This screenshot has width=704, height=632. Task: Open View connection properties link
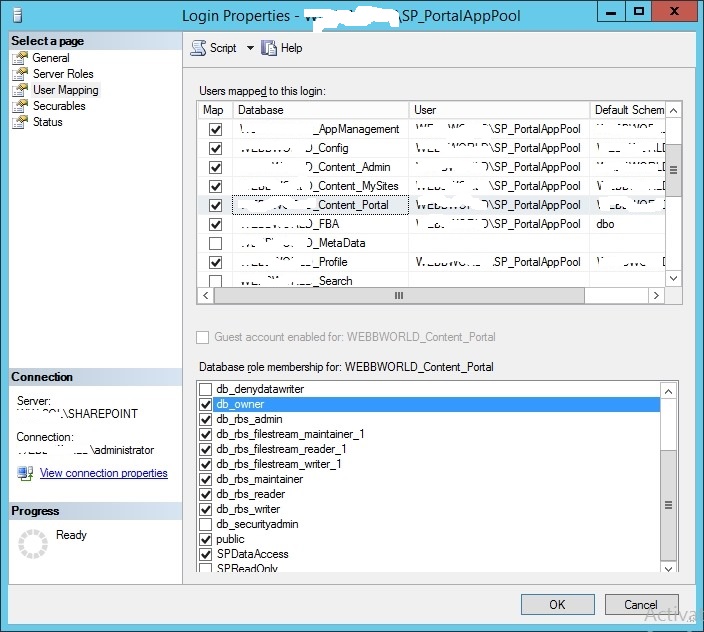pyautogui.click(x=104, y=473)
